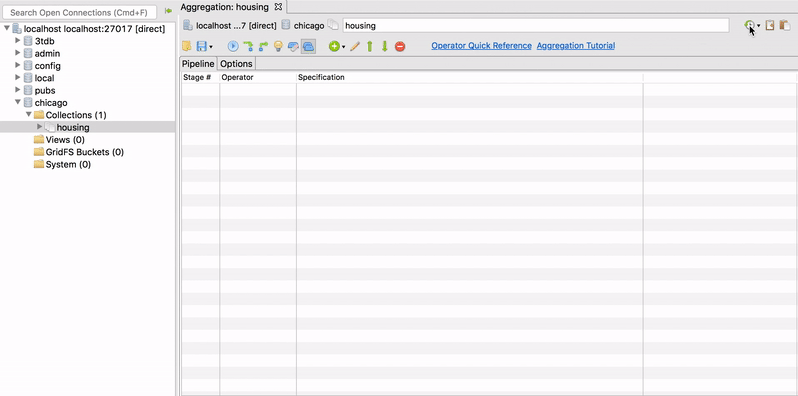The width and height of the screenshot is (798, 396).
Task: Click the Stage # column header
Action: (201, 77)
